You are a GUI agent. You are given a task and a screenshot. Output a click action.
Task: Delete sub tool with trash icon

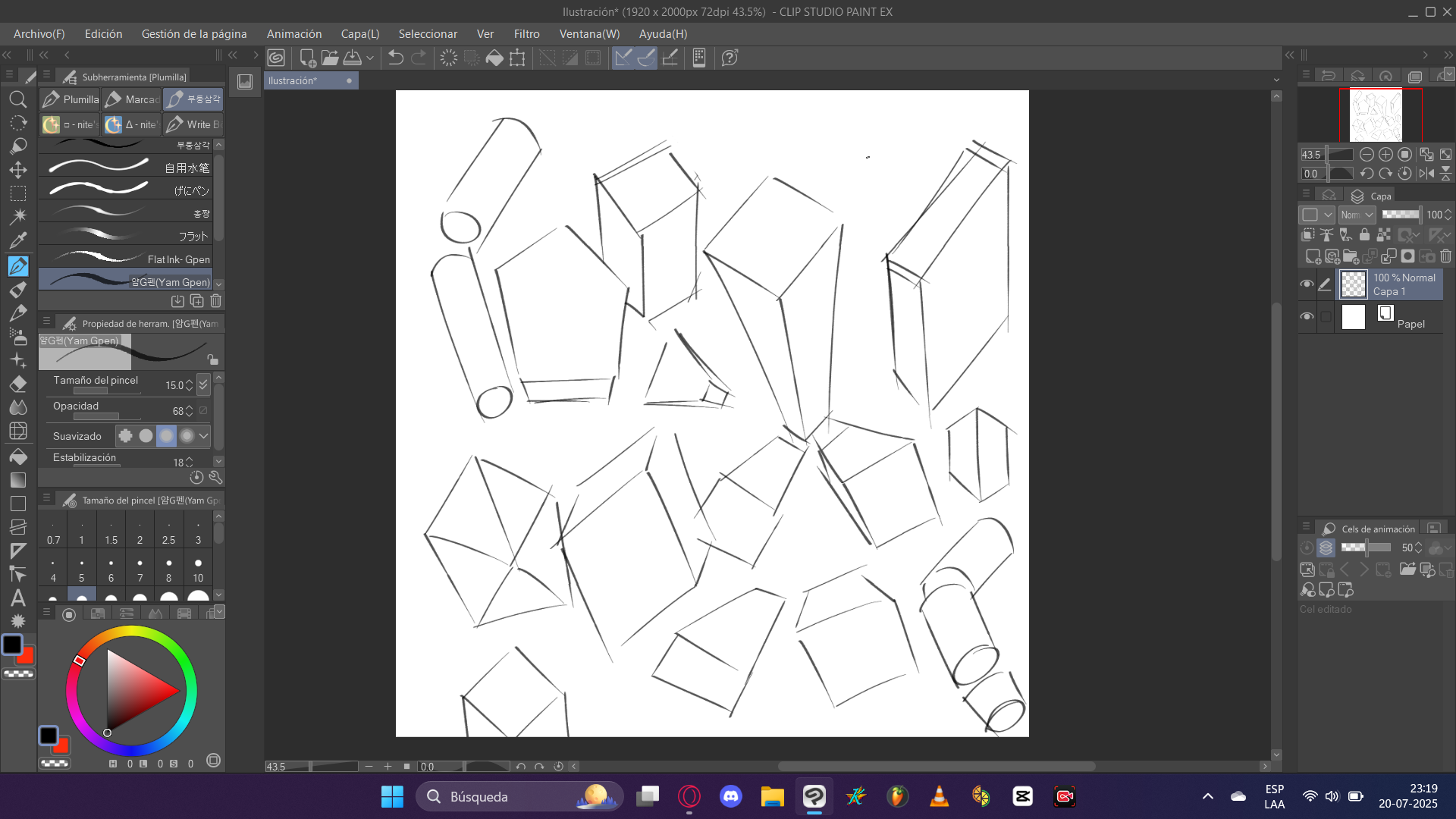coord(216,301)
